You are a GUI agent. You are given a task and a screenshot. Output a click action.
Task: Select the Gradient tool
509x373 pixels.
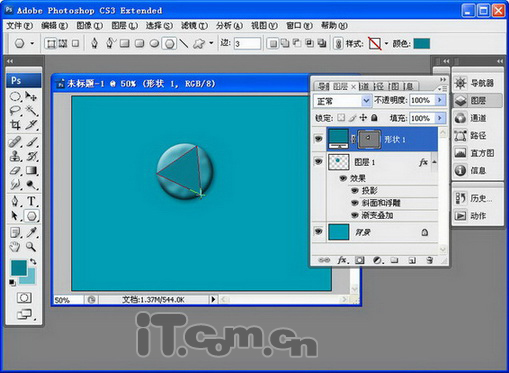coord(31,170)
